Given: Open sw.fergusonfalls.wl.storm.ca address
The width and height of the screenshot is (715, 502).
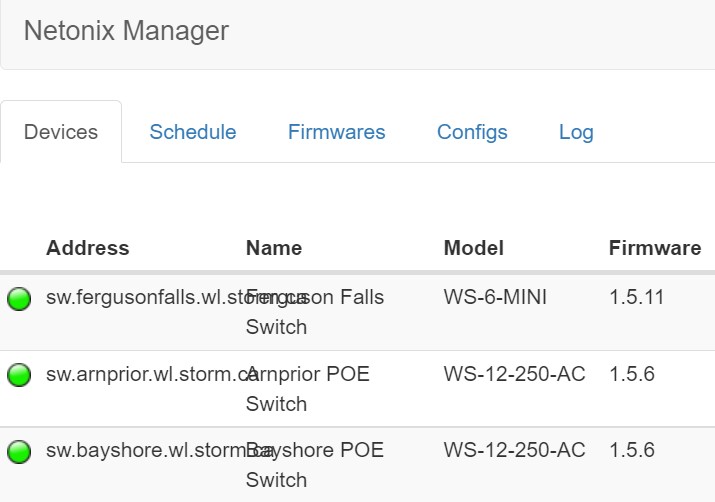Looking at the screenshot, I should [140, 297].
